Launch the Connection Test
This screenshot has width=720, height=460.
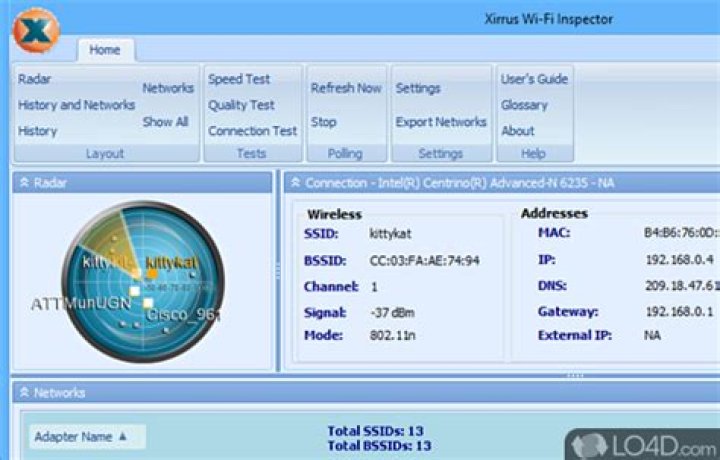[253, 131]
